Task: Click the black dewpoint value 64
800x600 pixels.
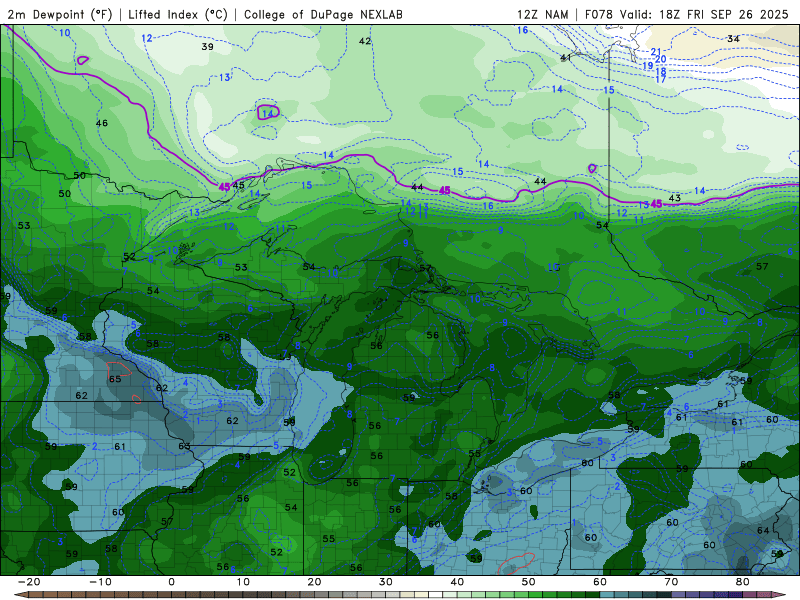Action: (x=763, y=531)
